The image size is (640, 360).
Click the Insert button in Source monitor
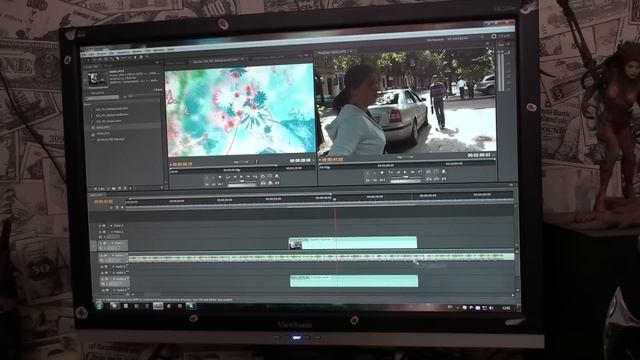[263, 183]
